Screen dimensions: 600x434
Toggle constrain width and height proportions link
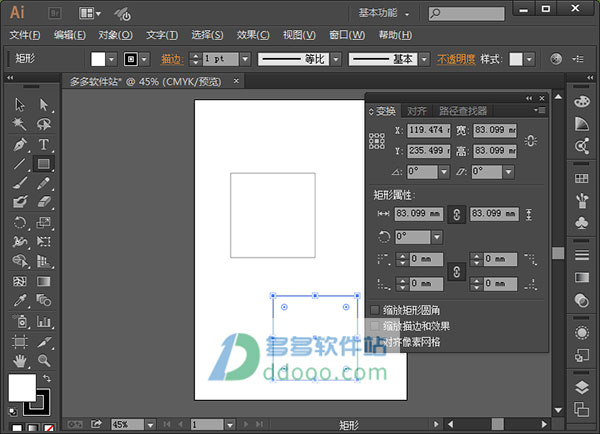pyautogui.click(x=531, y=141)
